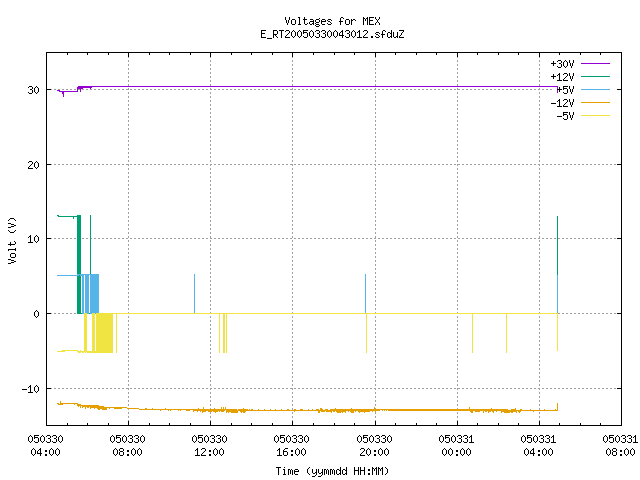Image resolution: width=640 pixels, height=480 pixels.
Task: Click the solid blue +5V block near 06:30
Action: point(94,294)
